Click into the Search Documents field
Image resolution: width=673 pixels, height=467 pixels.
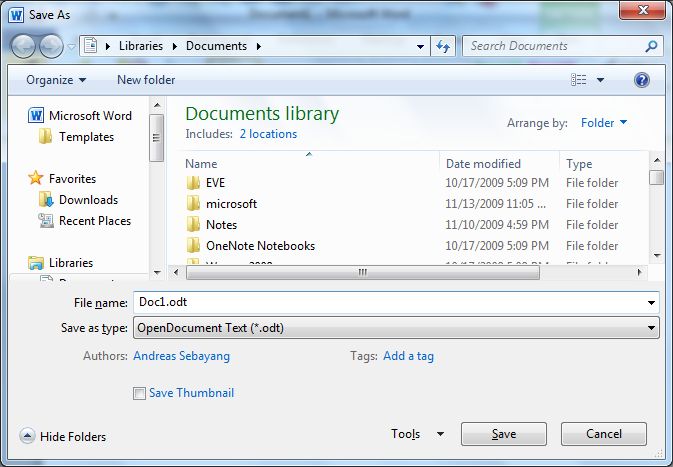coord(554,46)
